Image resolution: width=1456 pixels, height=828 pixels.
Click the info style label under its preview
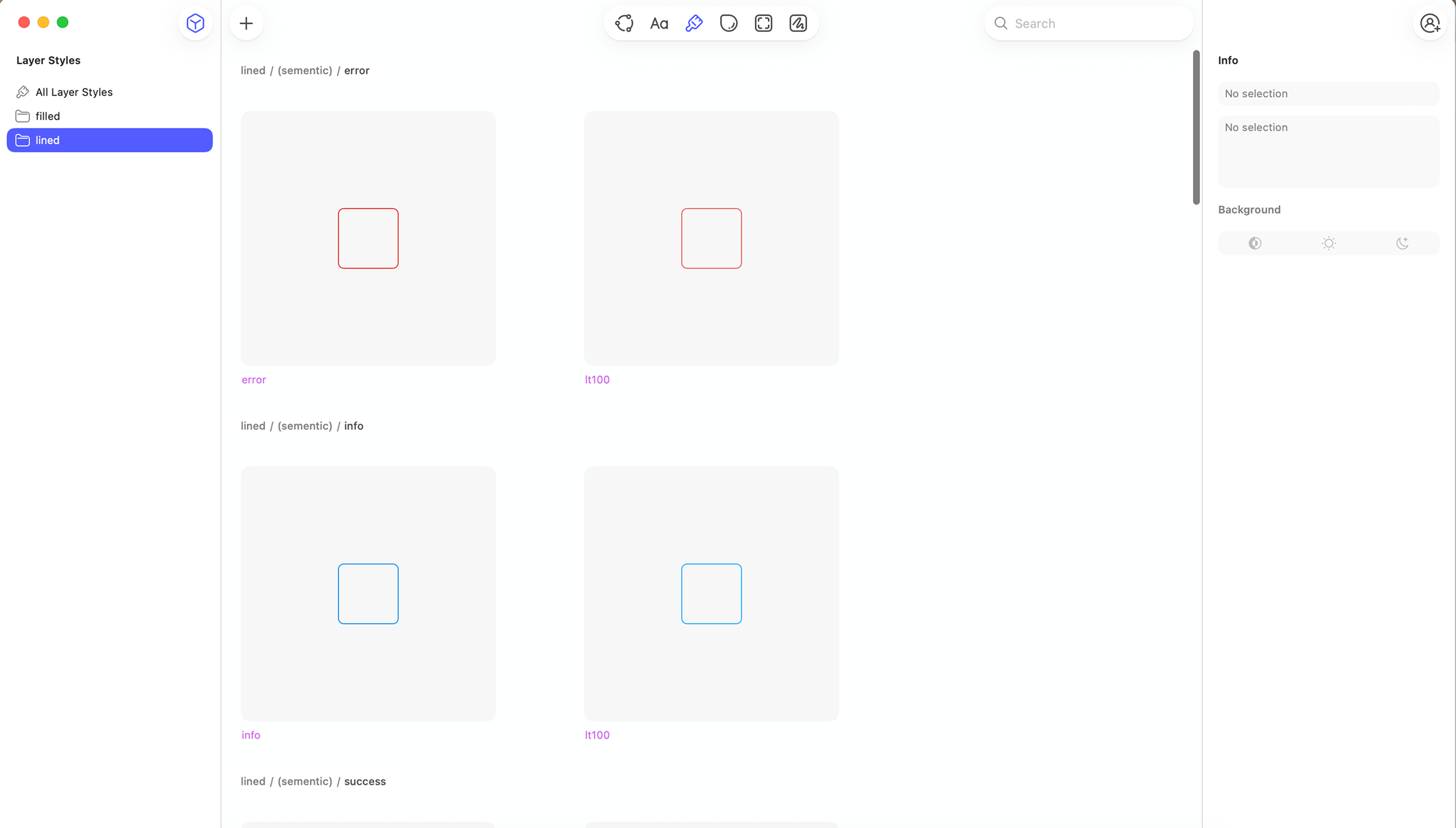251,735
